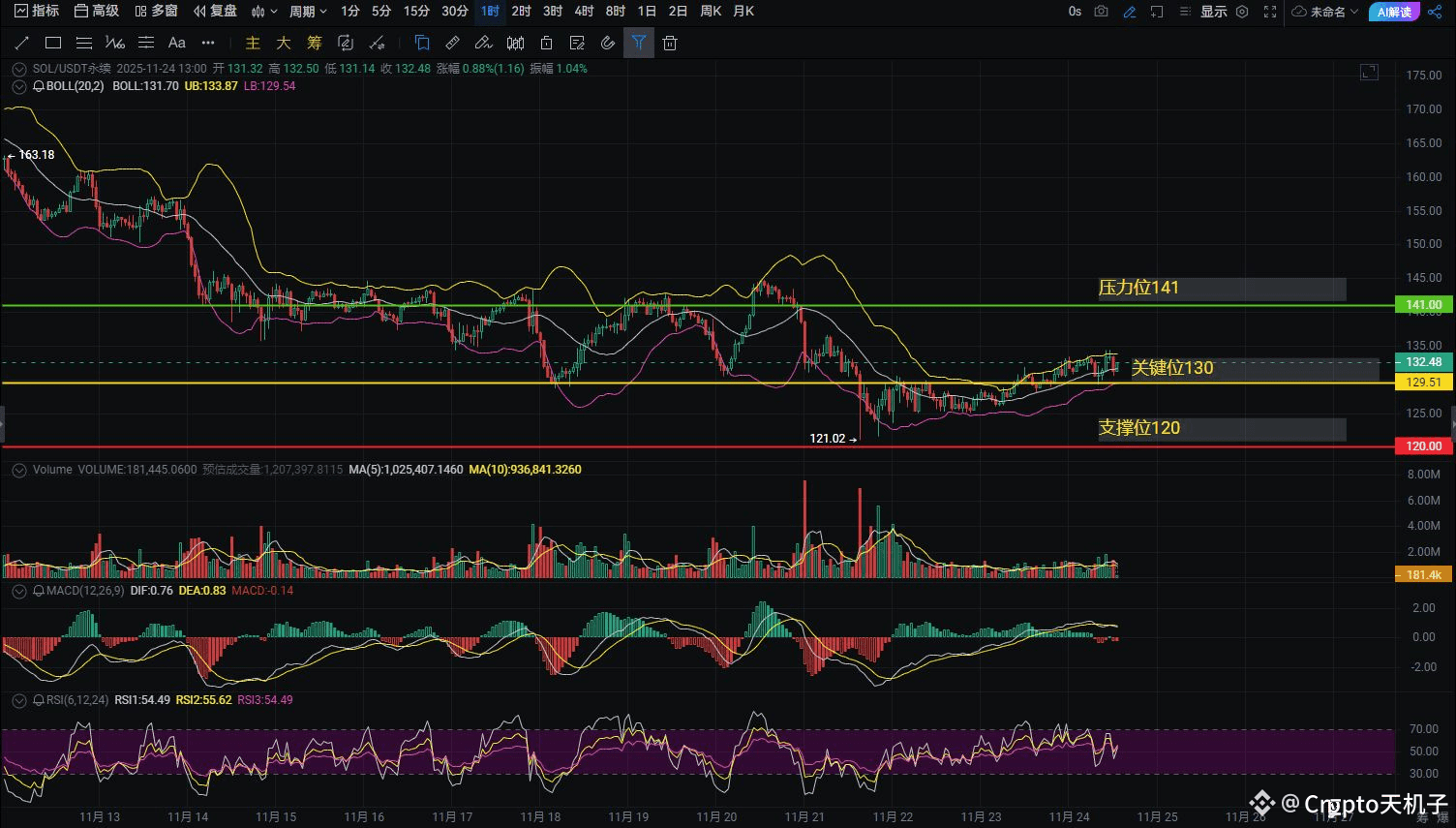This screenshot has height=828, width=1456.
Task: Pick the rectangle shape drawing tool
Action: 53,43
